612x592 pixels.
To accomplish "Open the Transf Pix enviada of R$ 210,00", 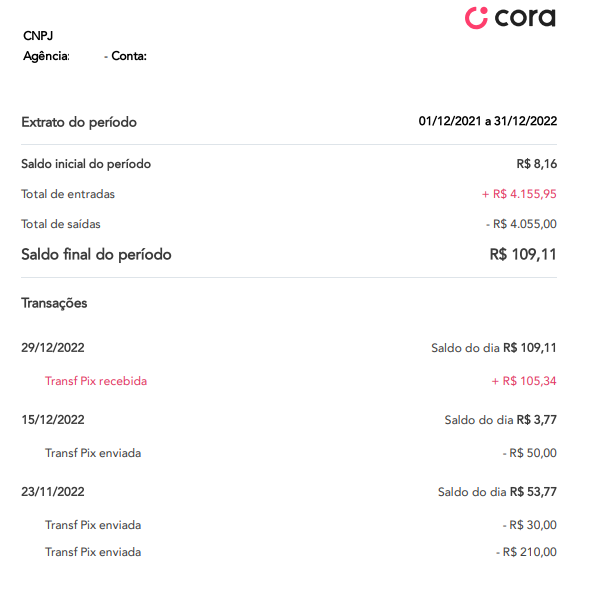I will coord(93,552).
